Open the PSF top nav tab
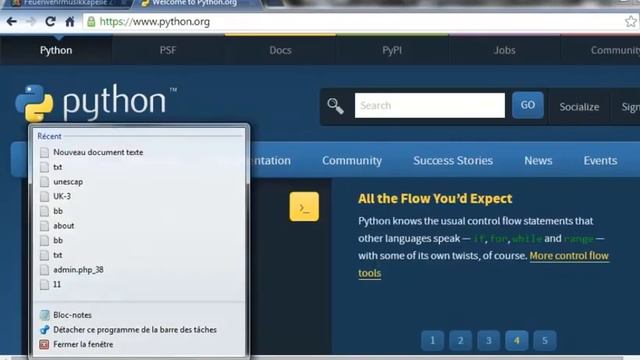Viewport: 640px width, 360px height. (x=168, y=50)
